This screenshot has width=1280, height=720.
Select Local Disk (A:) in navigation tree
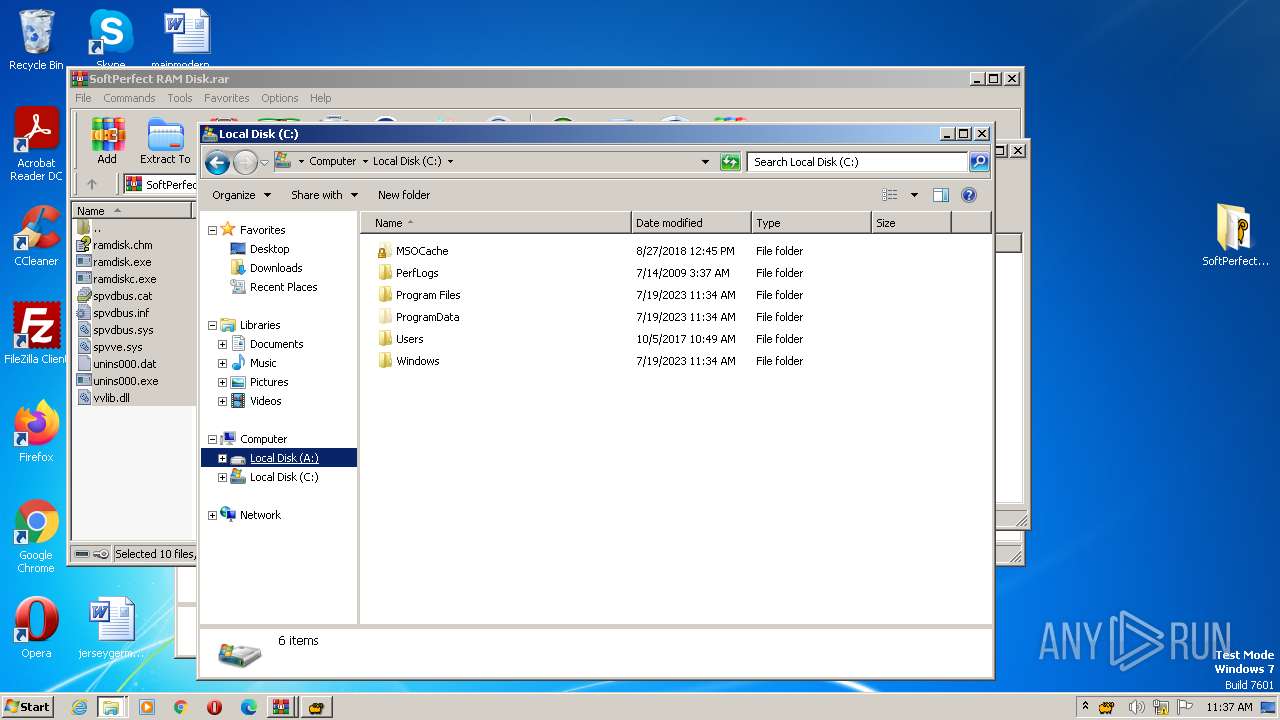(x=284, y=458)
